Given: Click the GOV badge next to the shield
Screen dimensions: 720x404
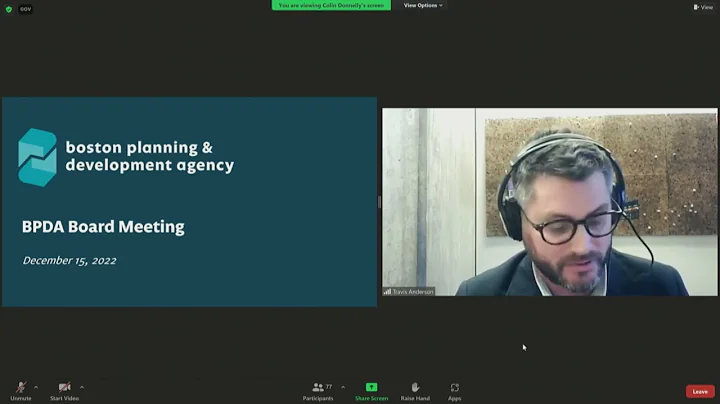Looking at the screenshot, I should [25, 9].
